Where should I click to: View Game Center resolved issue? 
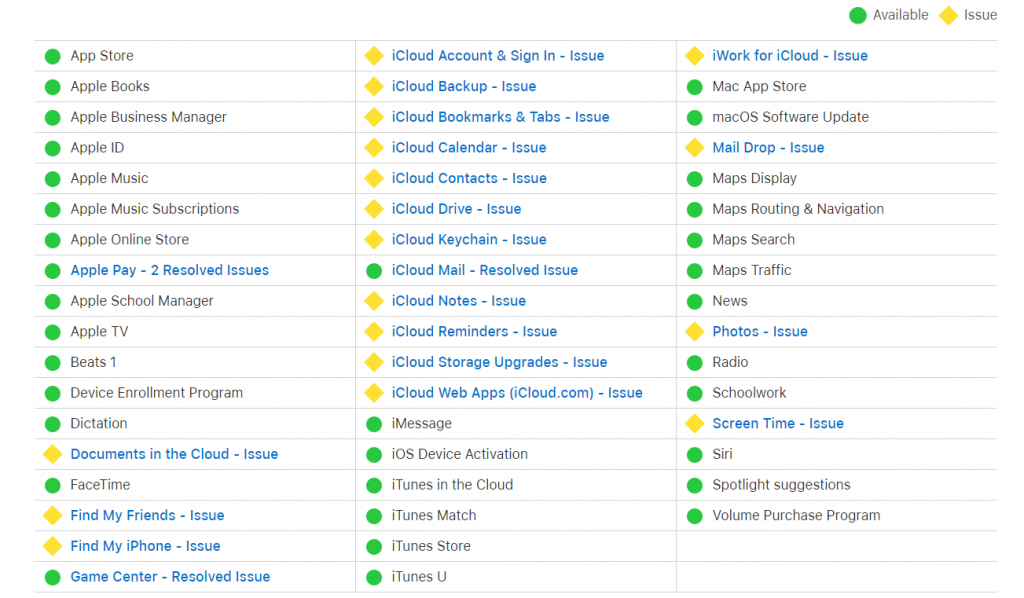(170, 577)
